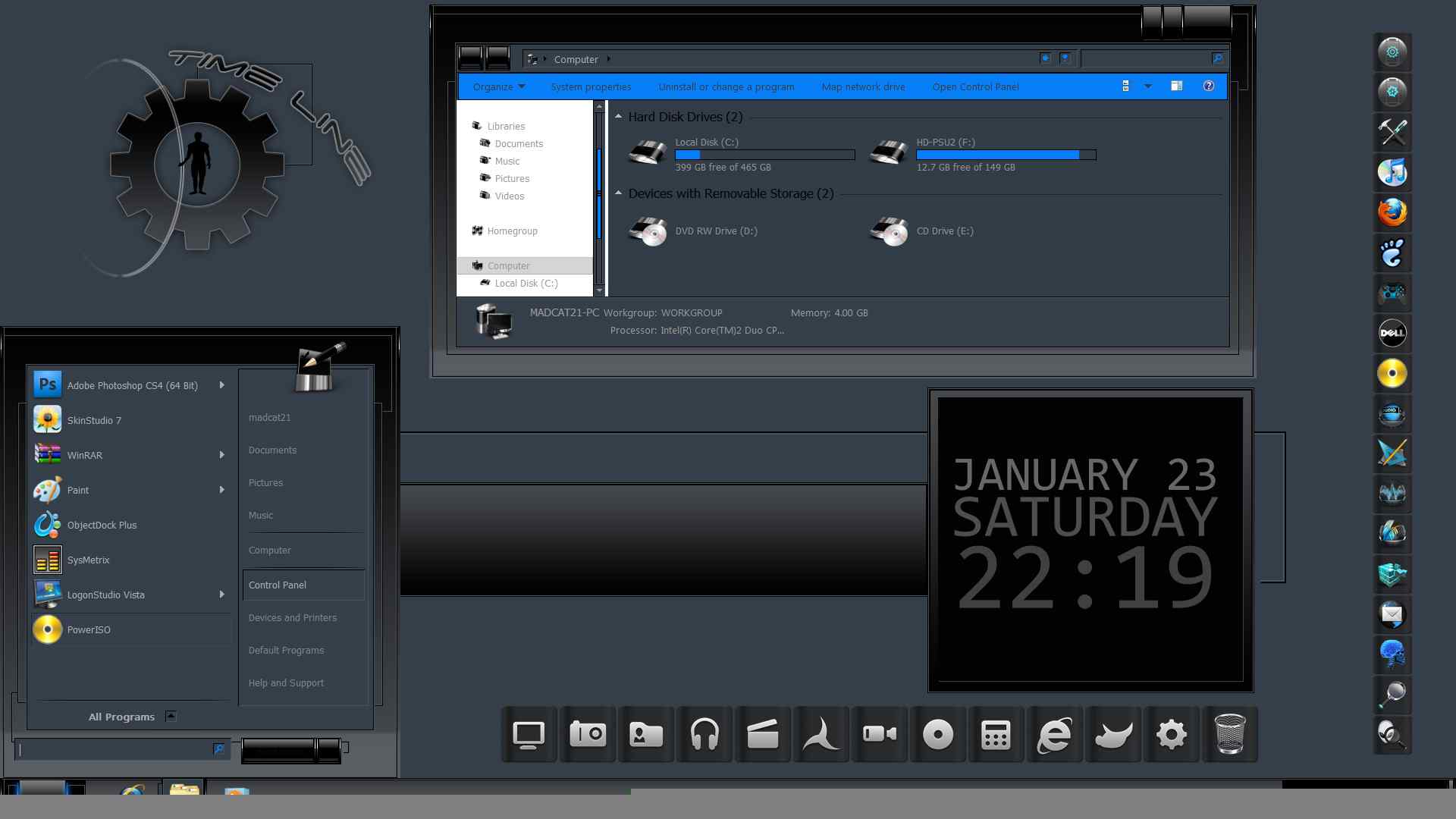
Task: Click HD-PSU2 (F:) usage bar
Action: pos(1006,155)
